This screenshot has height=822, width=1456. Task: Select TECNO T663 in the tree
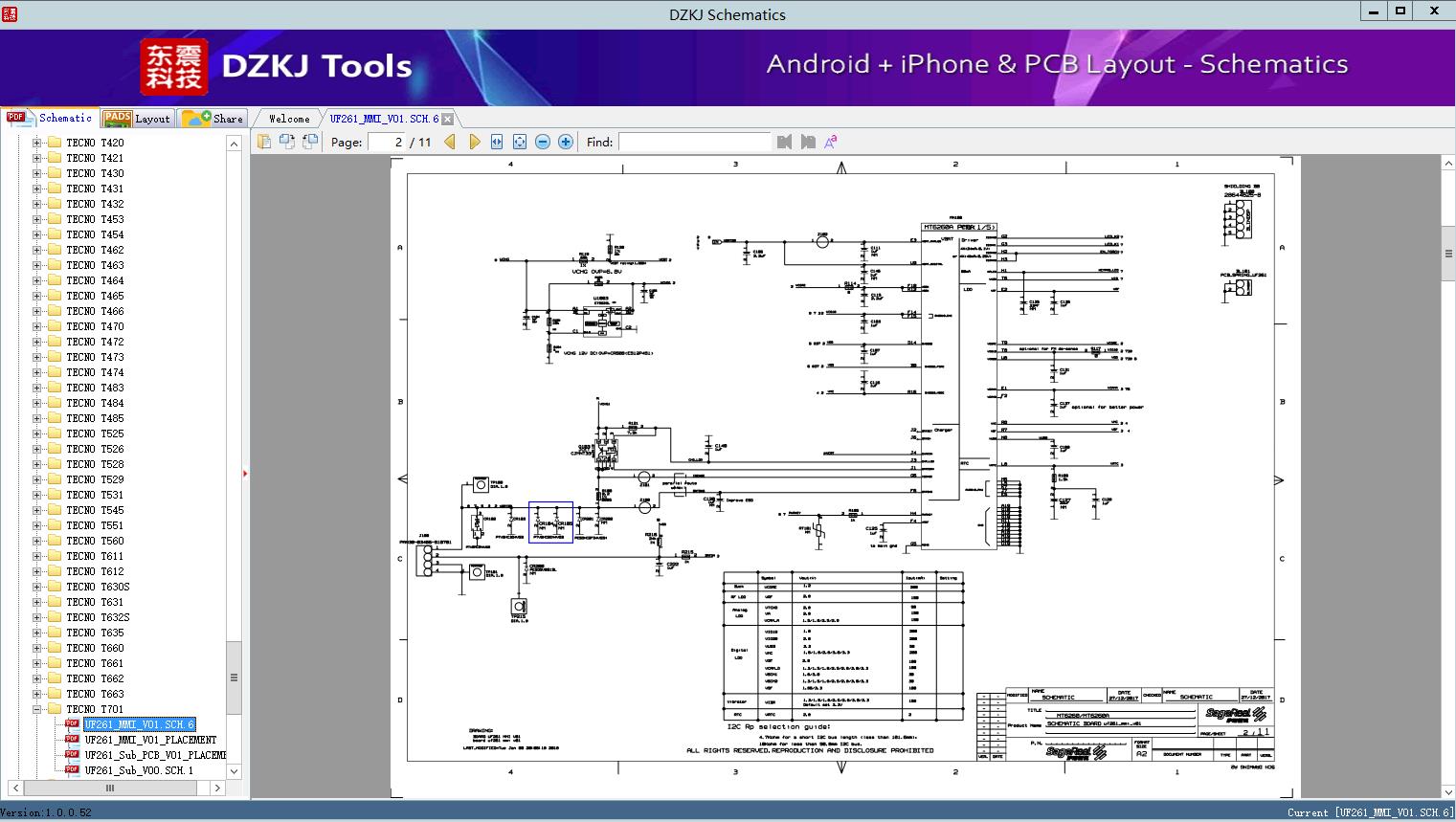click(x=95, y=694)
